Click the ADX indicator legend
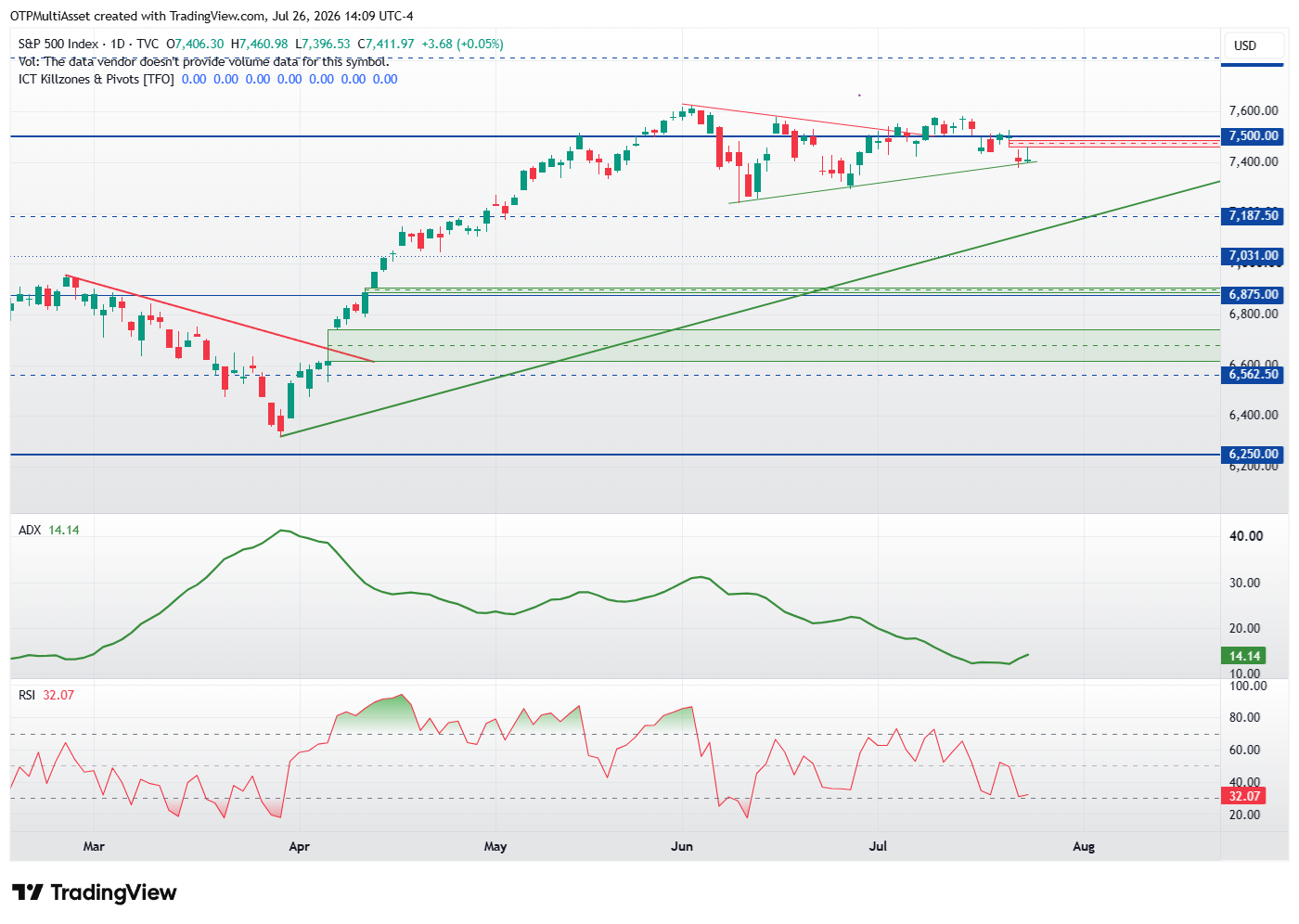Screen dimensions: 1299x924 pos(49,530)
